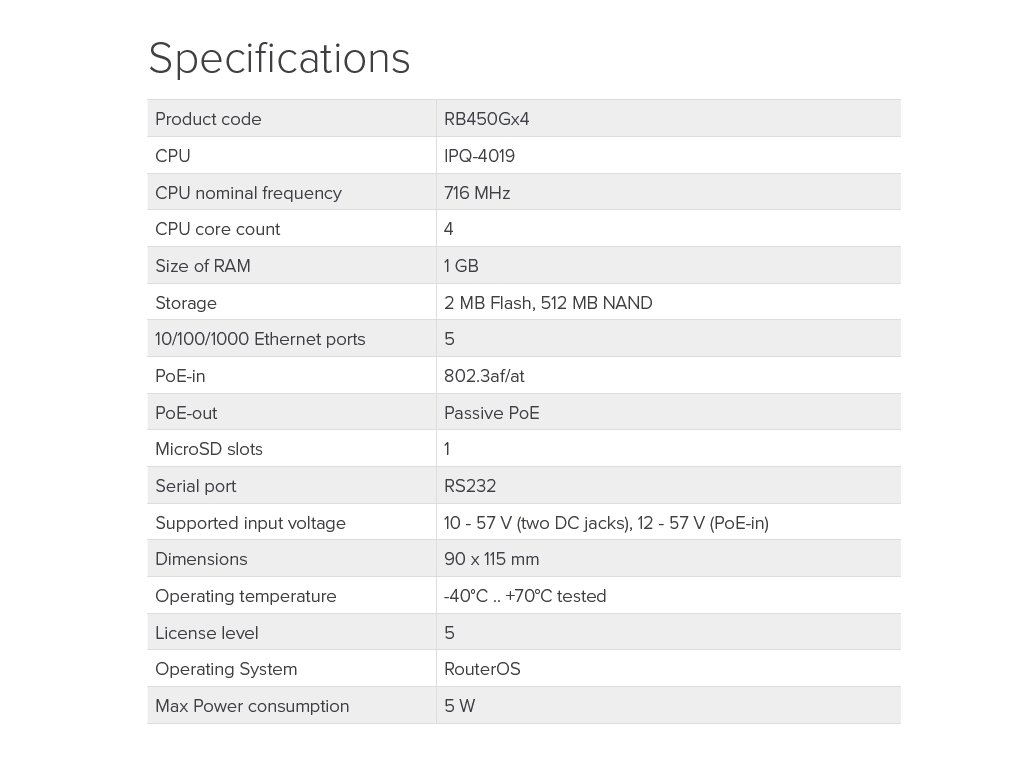Click the MicroSD slots label

tap(208, 449)
